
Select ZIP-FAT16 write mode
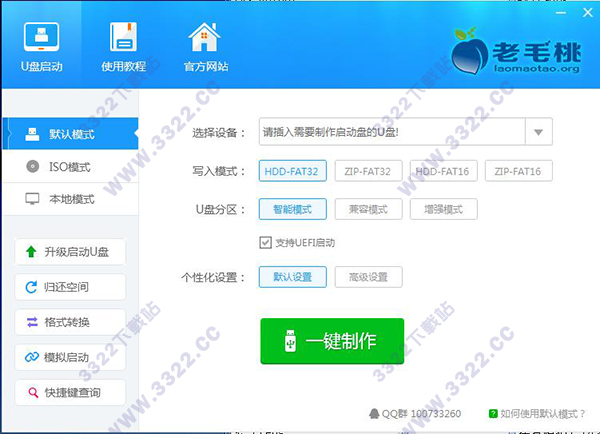tap(518, 171)
